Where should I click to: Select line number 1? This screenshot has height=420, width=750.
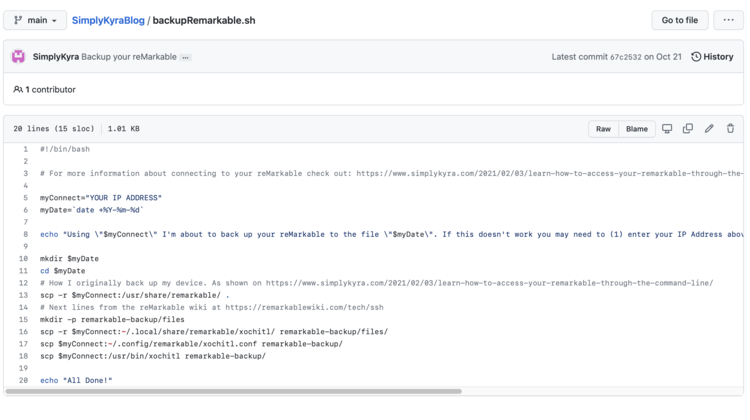25,149
